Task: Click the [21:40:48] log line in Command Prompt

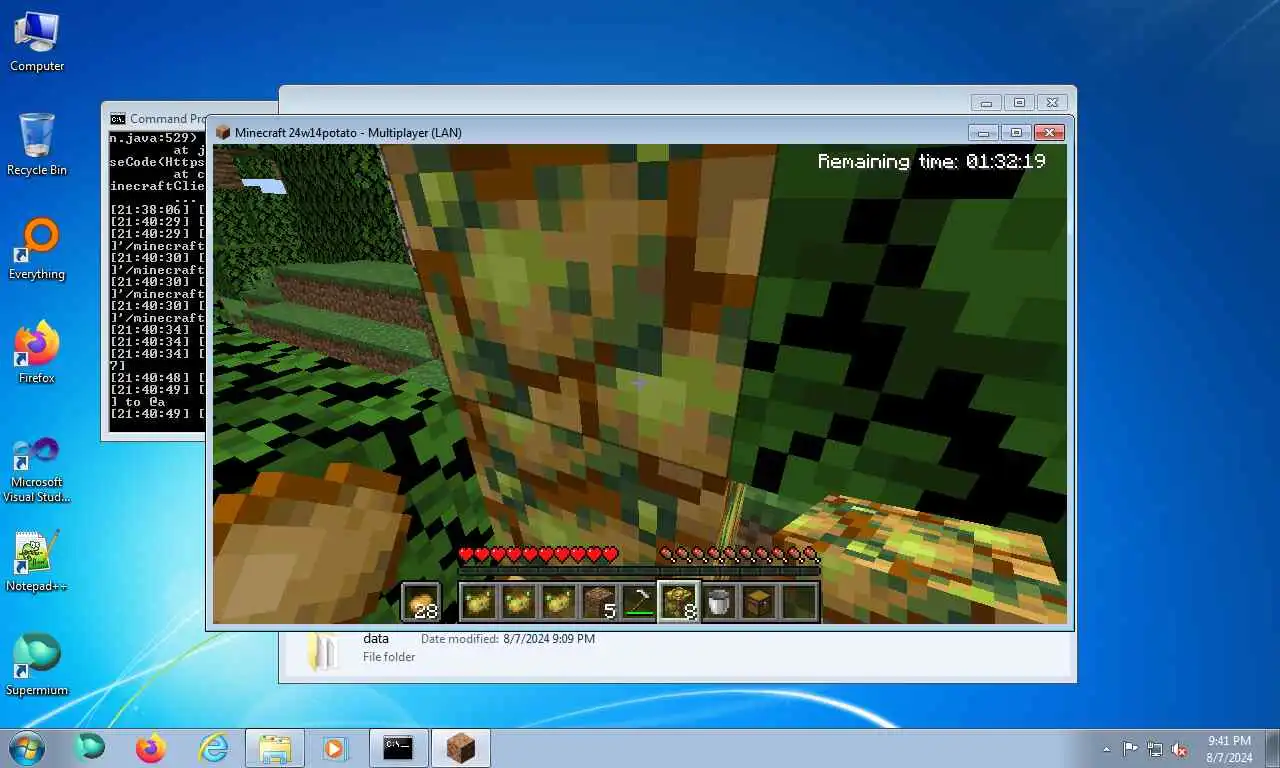Action: (157, 377)
